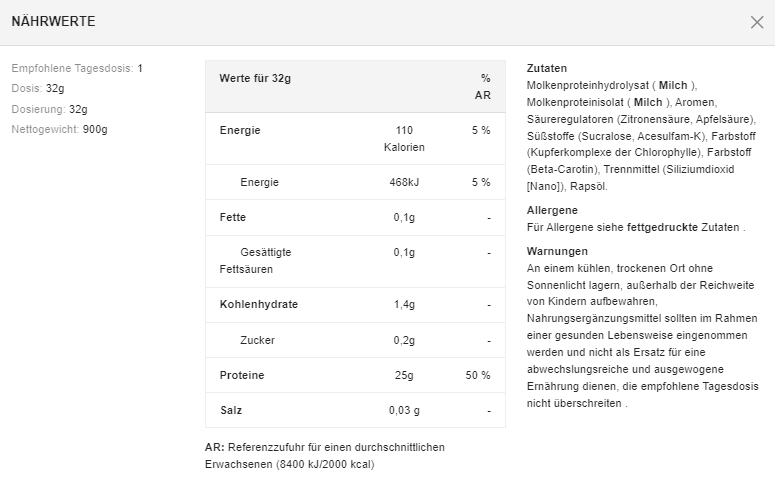Select the Kohlenhydrate row label
Image resolution: width=775 pixels, height=478 pixels.
click(258, 304)
